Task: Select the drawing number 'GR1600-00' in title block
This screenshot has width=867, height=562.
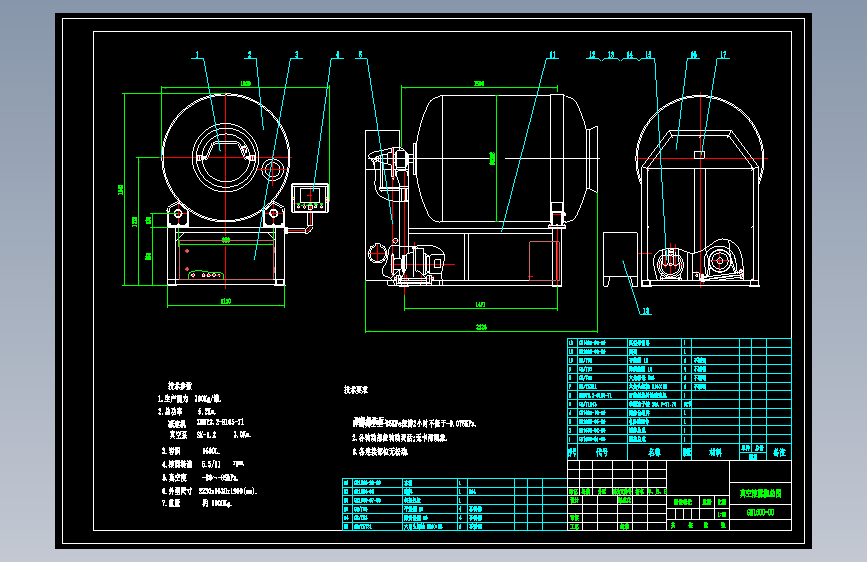Action: click(x=760, y=513)
